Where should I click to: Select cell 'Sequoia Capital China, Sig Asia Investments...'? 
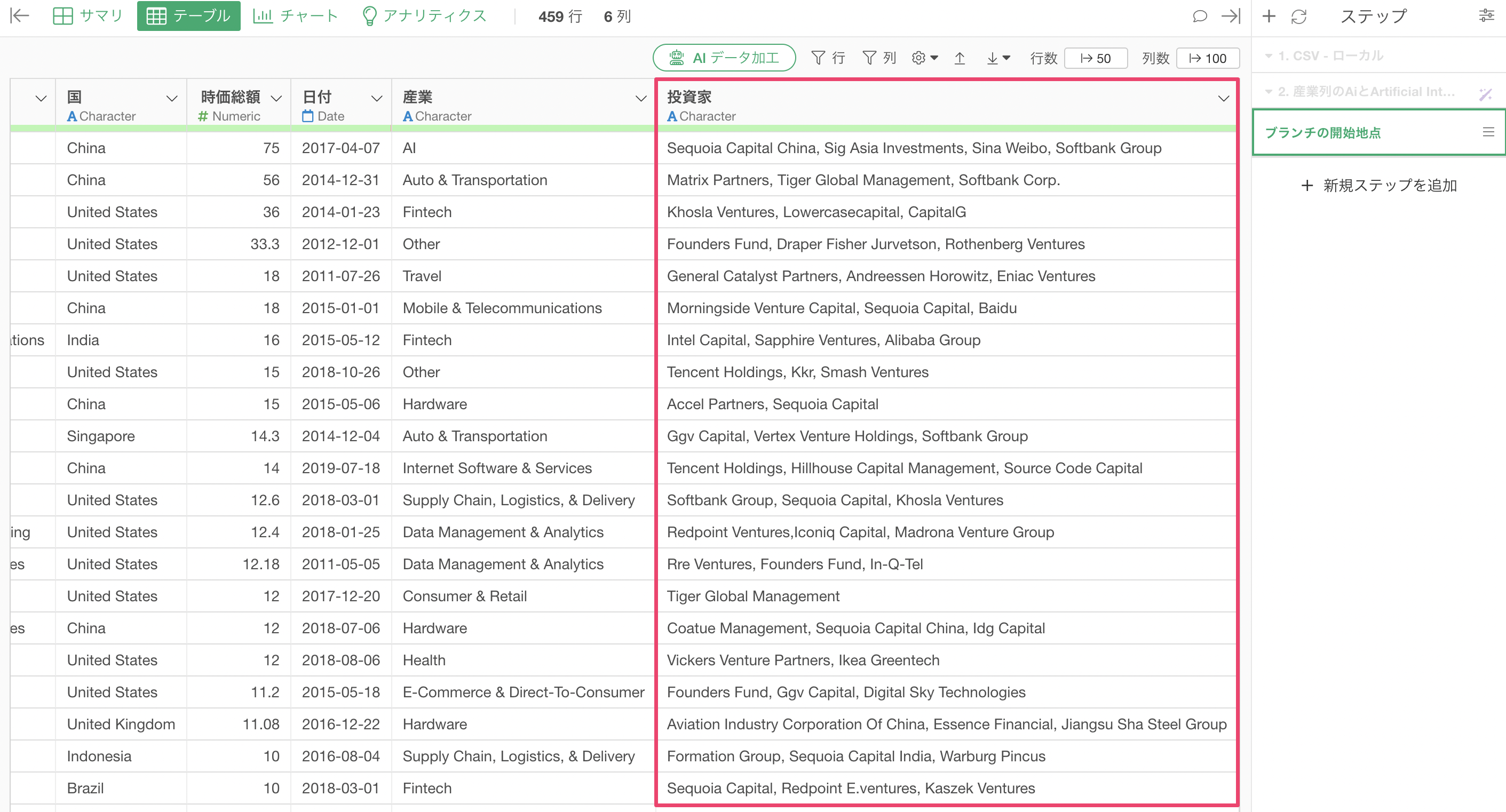click(946, 148)
